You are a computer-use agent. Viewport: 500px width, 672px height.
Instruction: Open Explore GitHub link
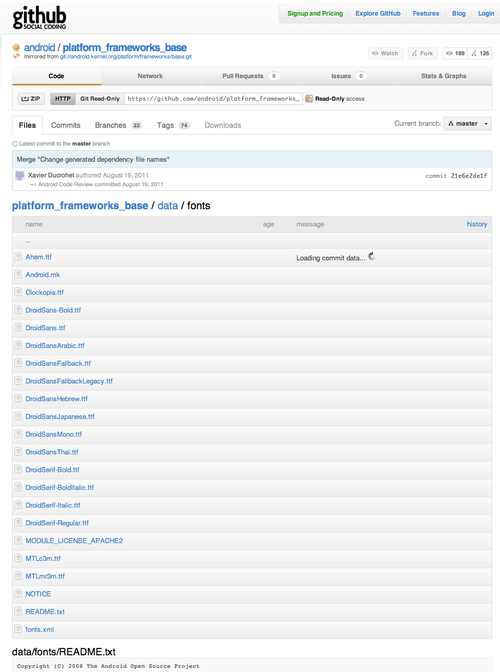coord(378,14)
